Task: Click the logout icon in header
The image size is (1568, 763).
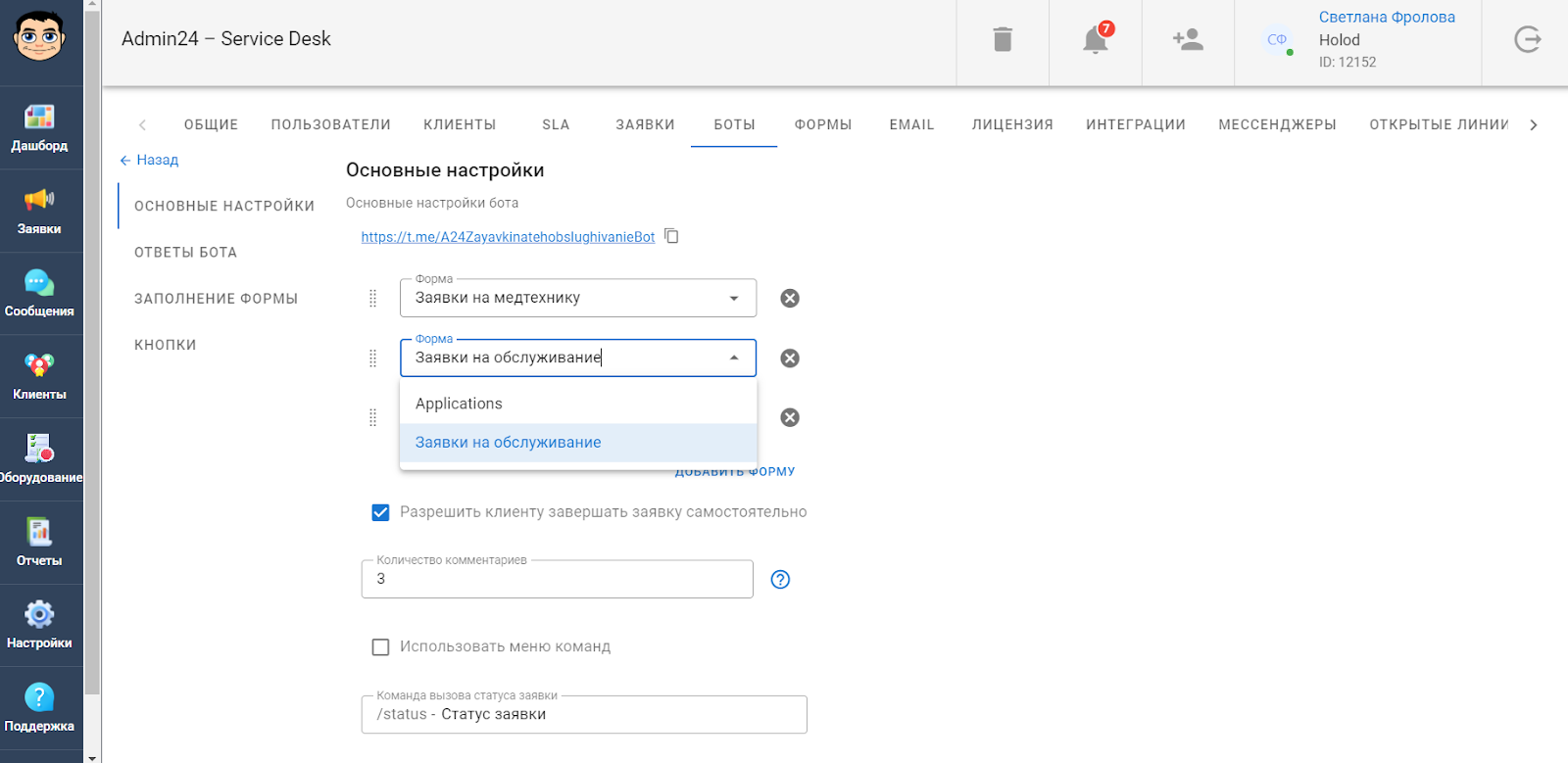Action: click(x=1527, y=40)
